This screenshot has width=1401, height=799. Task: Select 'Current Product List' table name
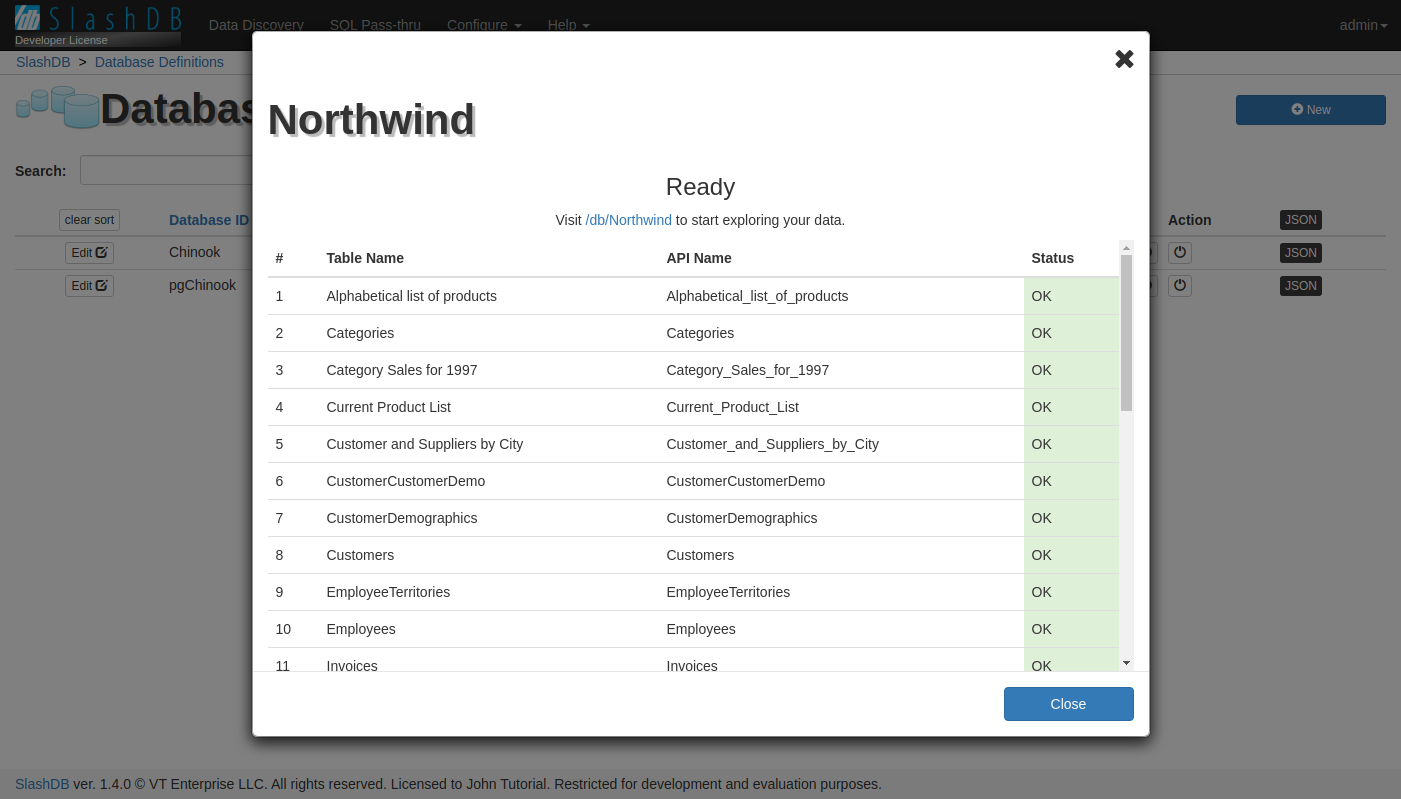coord(388,407)
